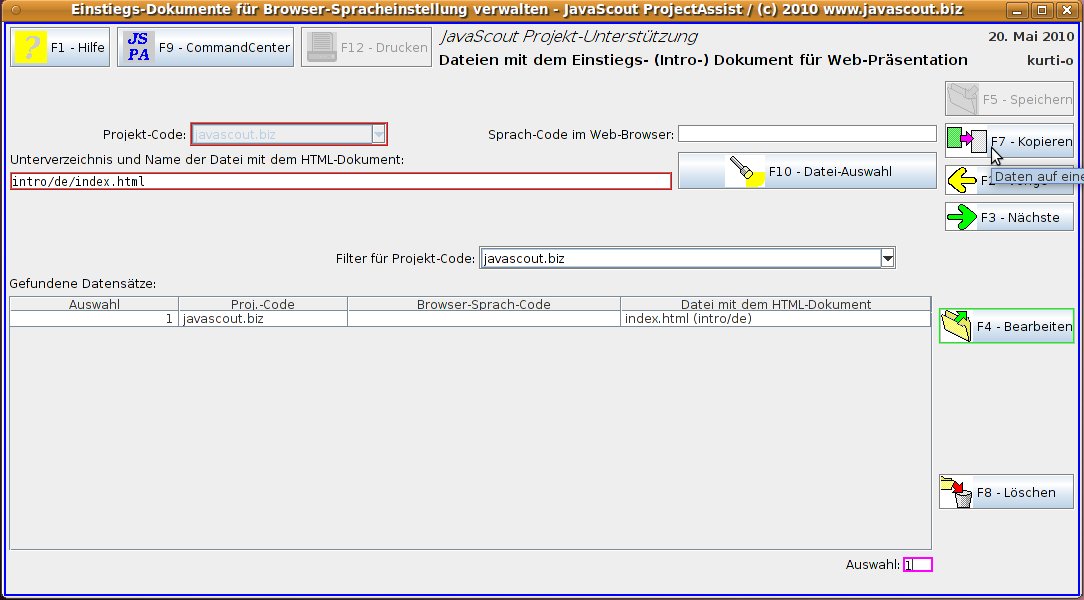Open CommandCenter via the JSPA icon

coord(139,47)
